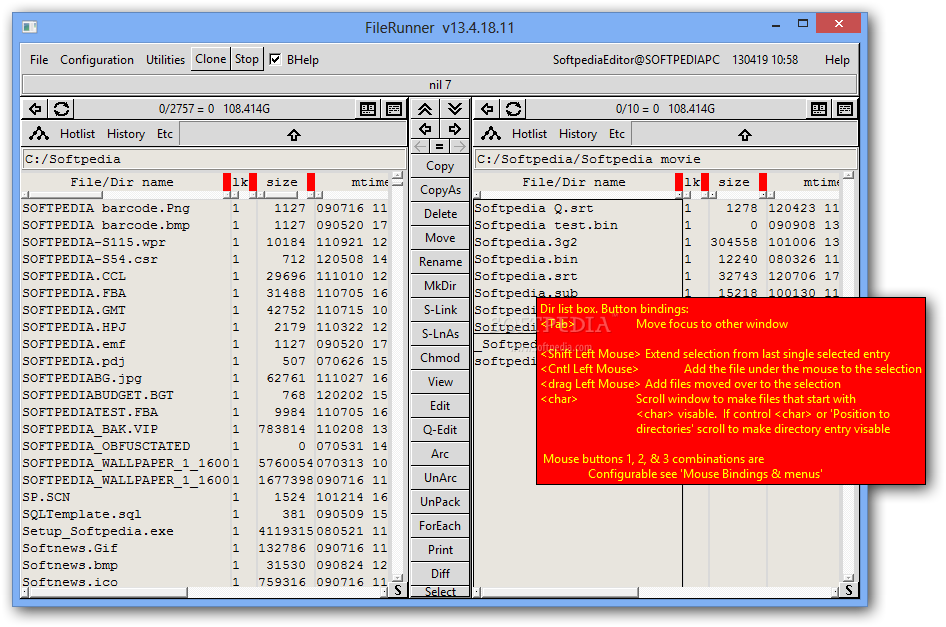Click the FileRunner title bar app icon
Screen dimensions: 946x627
[x=30, y=27]
